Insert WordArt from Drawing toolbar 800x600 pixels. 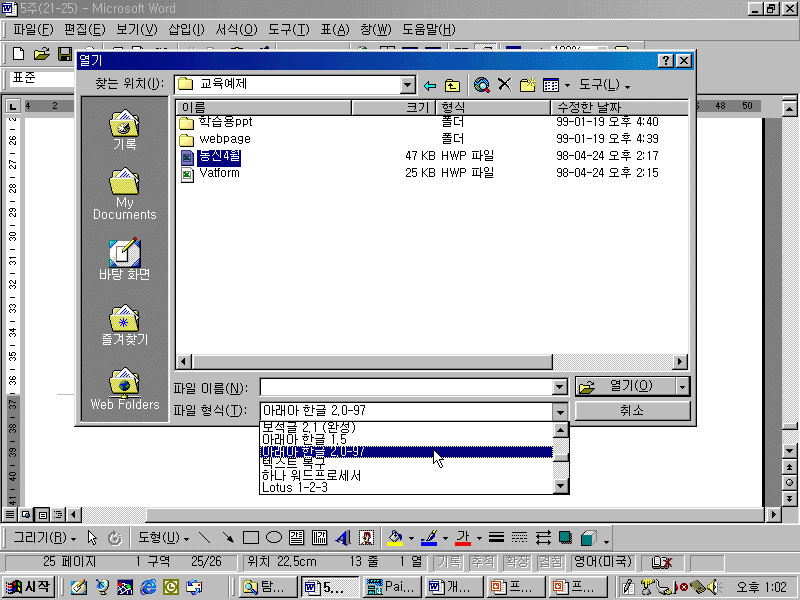[x=343, y=537]
